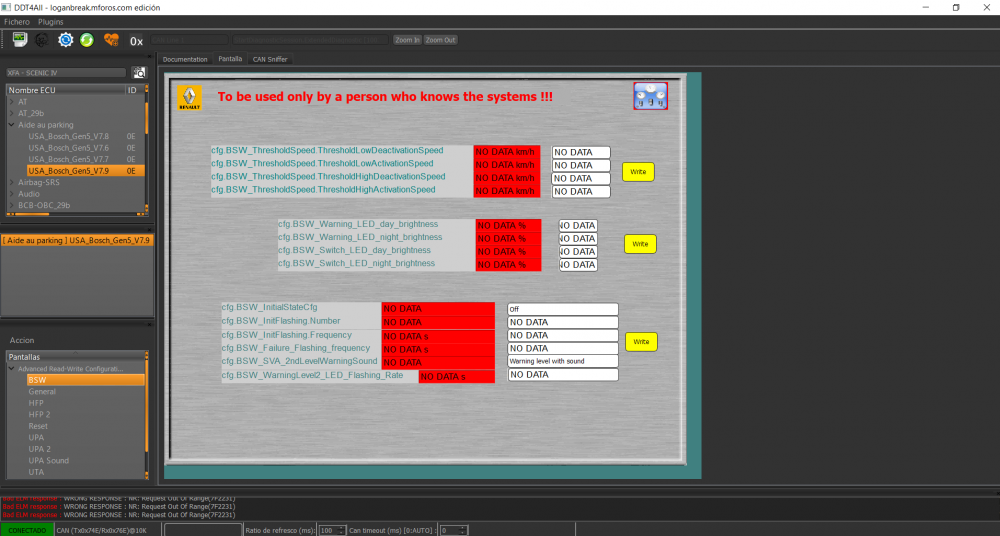Click the ECU scan icon beside the vehicle field
1000x536 pixels.
139,73
